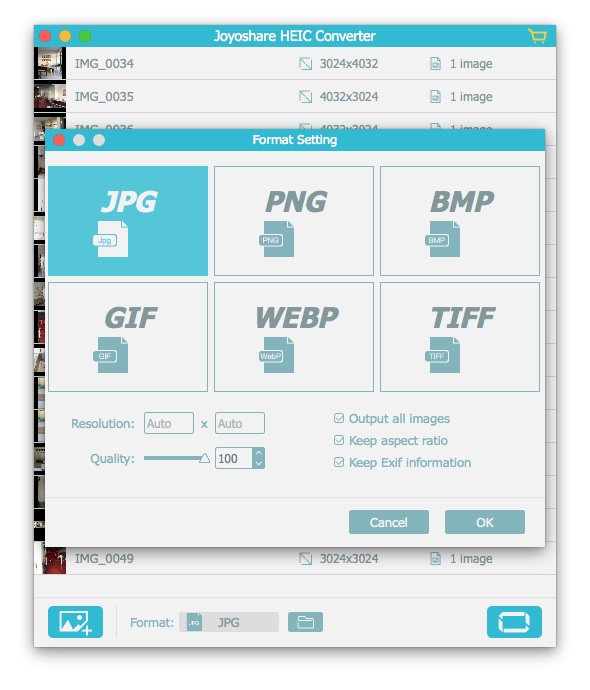Pick the BMP format tile
The image size is (590, 690).
click(x=460, y=221)
